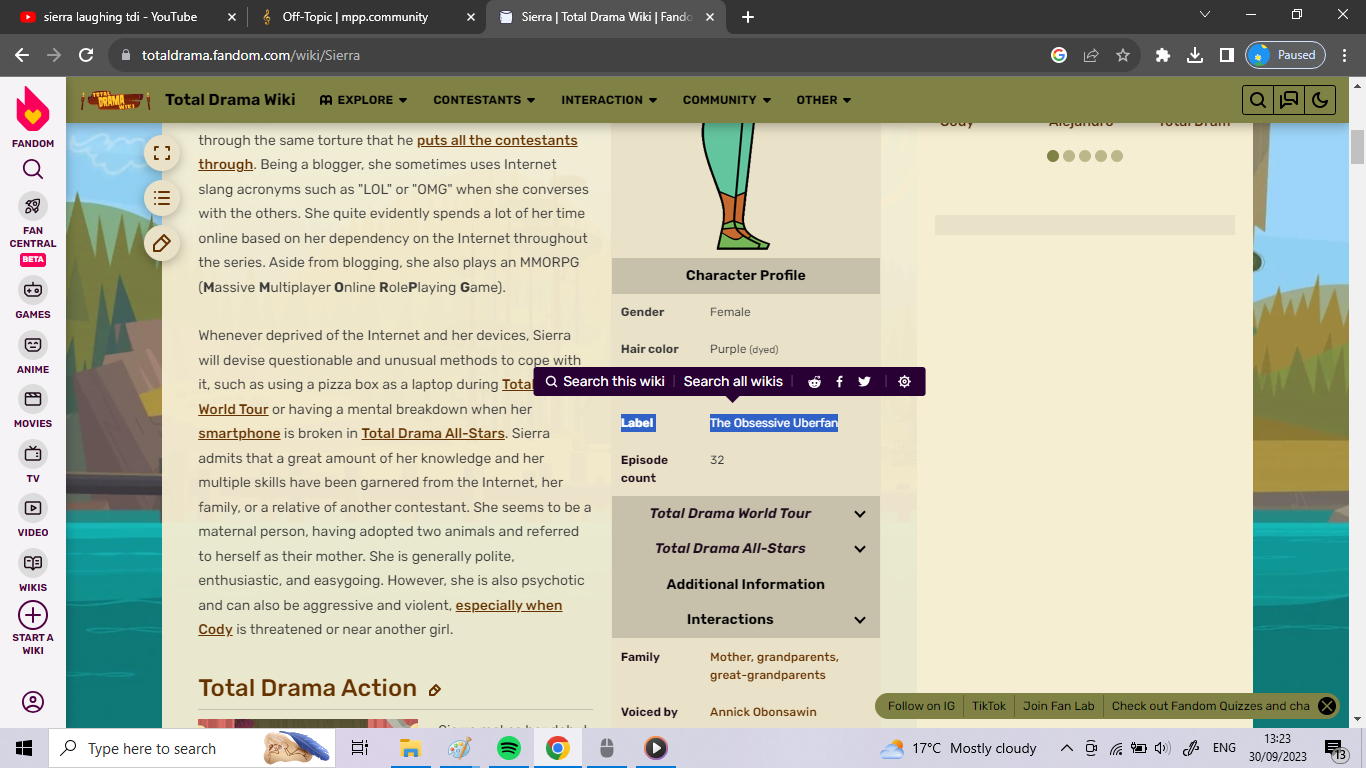Reload the current page
Screen dimensions: 1366x768
click(x=86, y=55)
